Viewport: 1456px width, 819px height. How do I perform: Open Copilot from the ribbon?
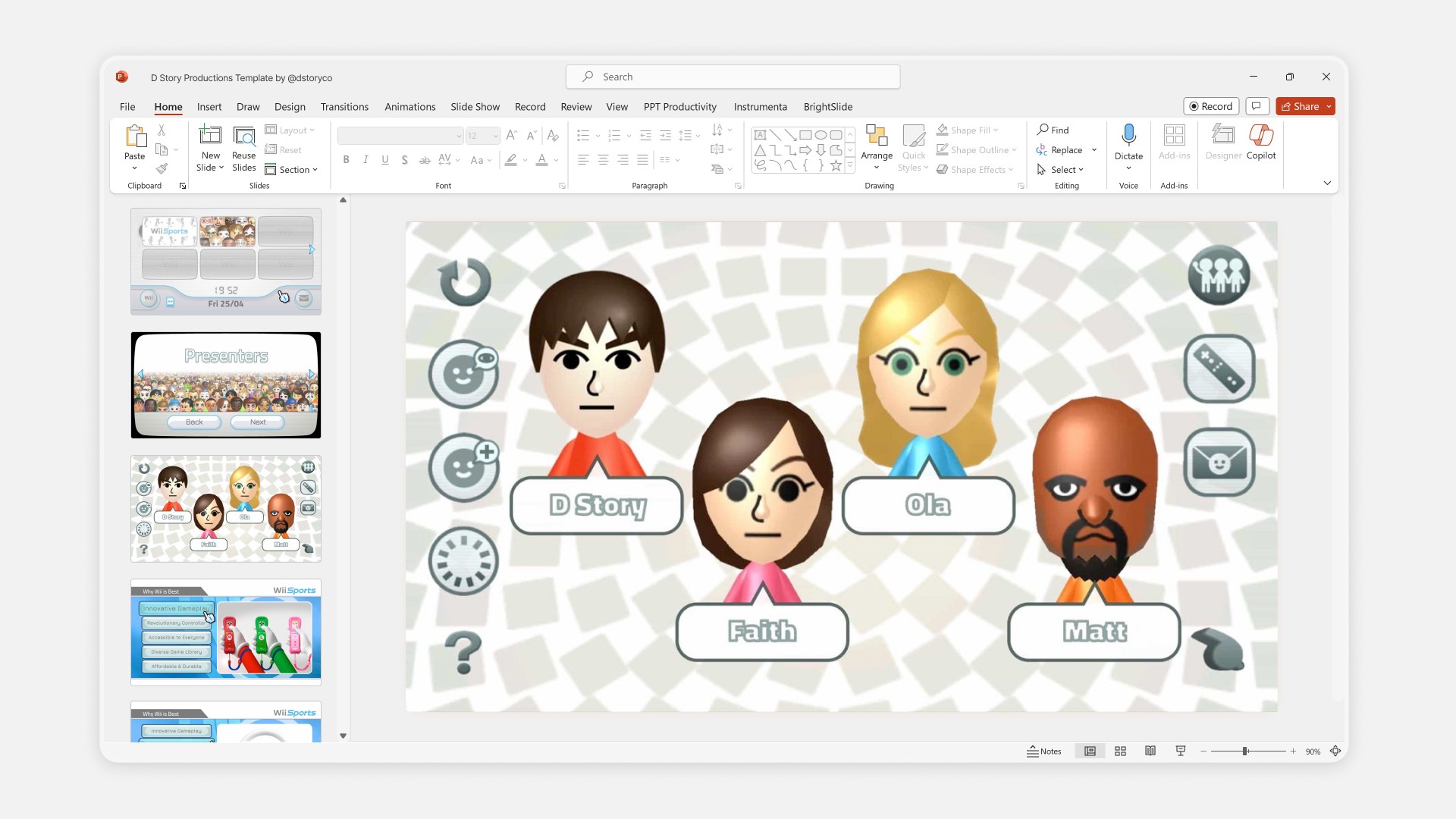coord(1260,136)
